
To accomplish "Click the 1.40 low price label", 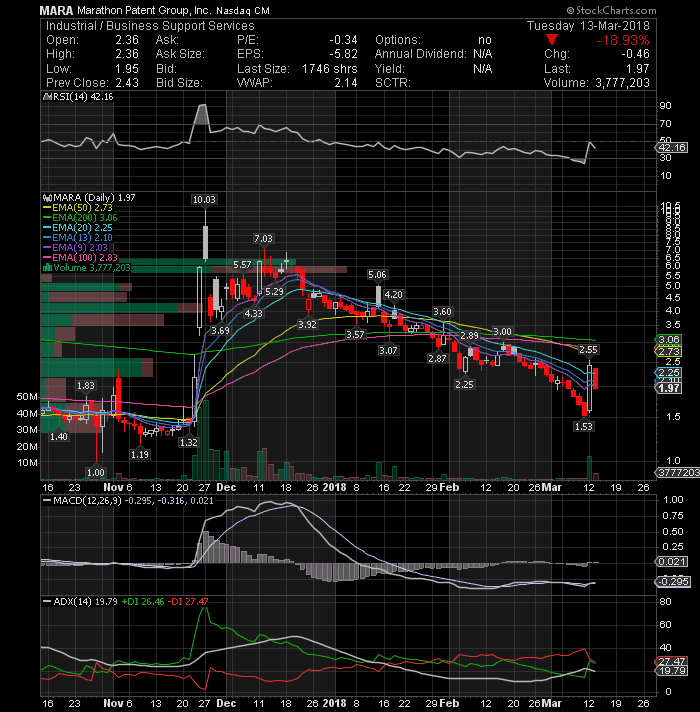I will click(59, 437).
